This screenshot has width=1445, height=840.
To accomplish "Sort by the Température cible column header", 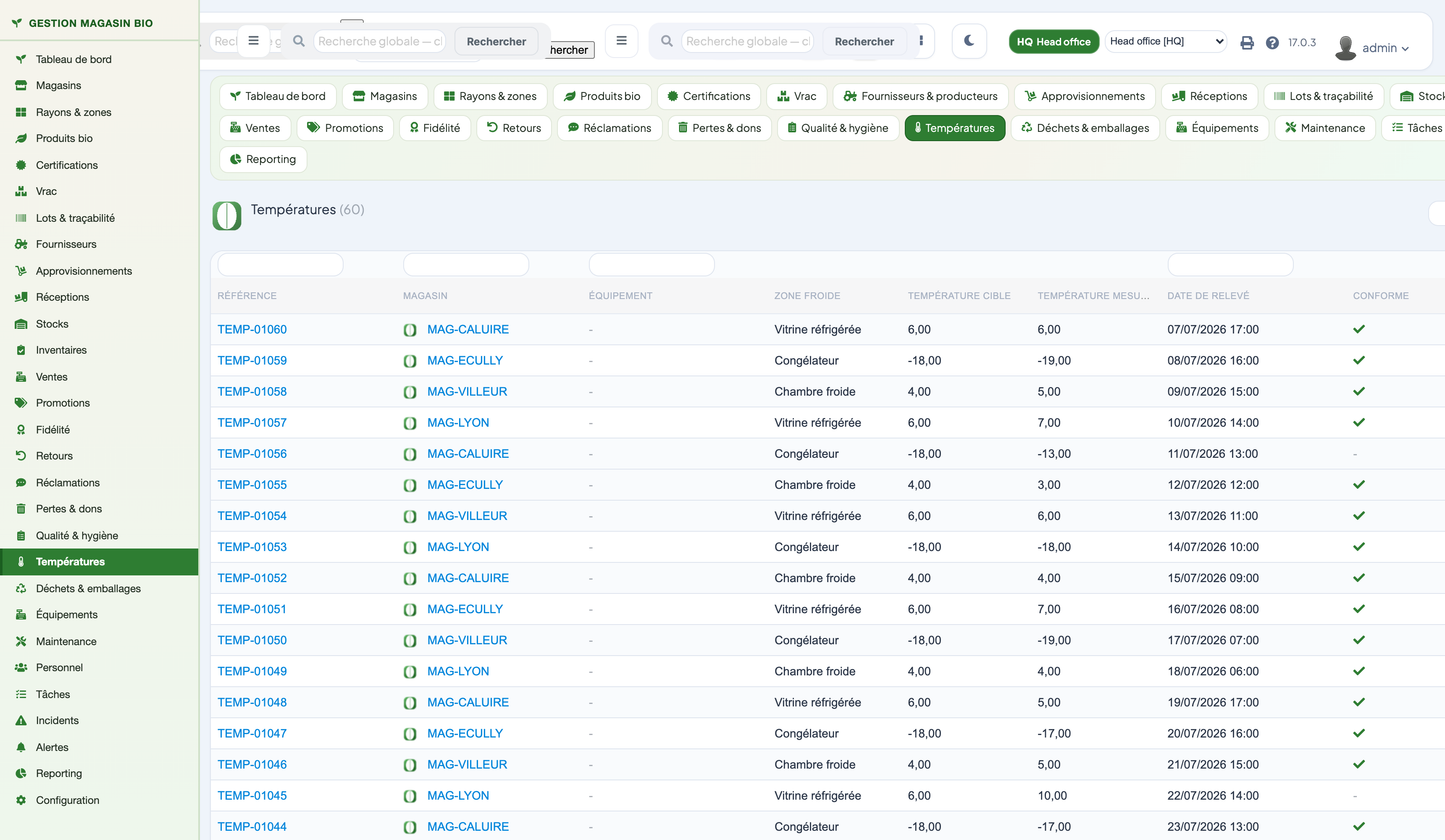I will [x=959, y=296].
